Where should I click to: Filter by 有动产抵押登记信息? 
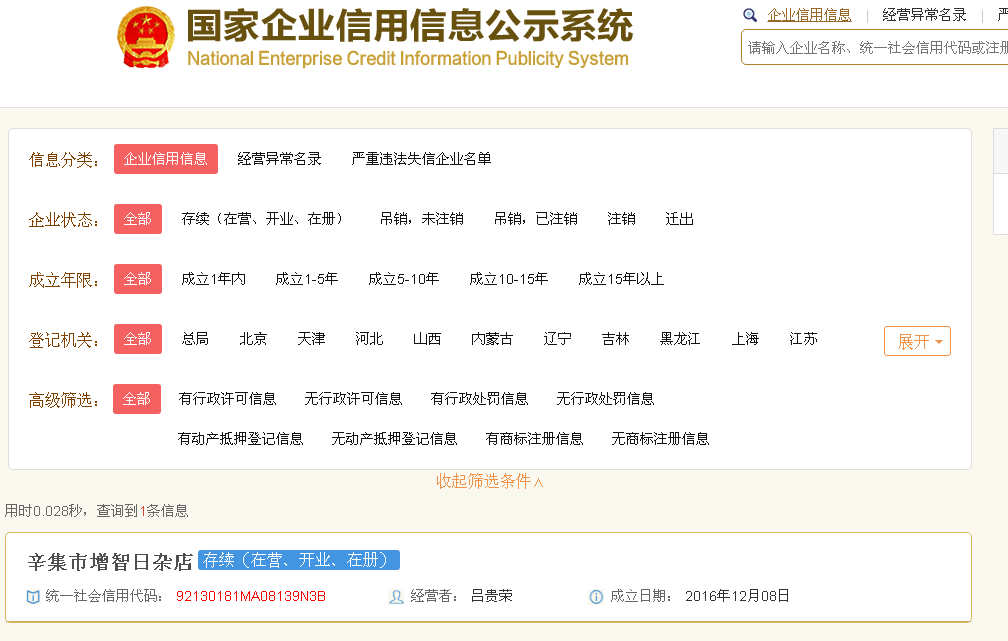240,438
